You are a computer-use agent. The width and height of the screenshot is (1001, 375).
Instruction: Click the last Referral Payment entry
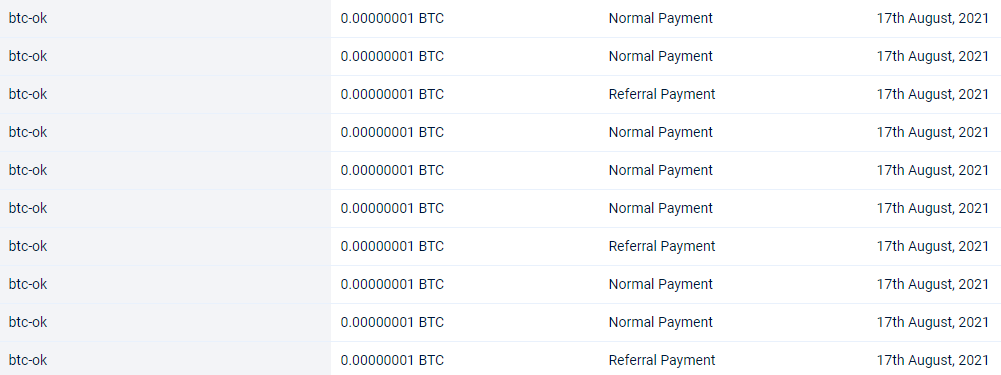[x=662, y=360]
